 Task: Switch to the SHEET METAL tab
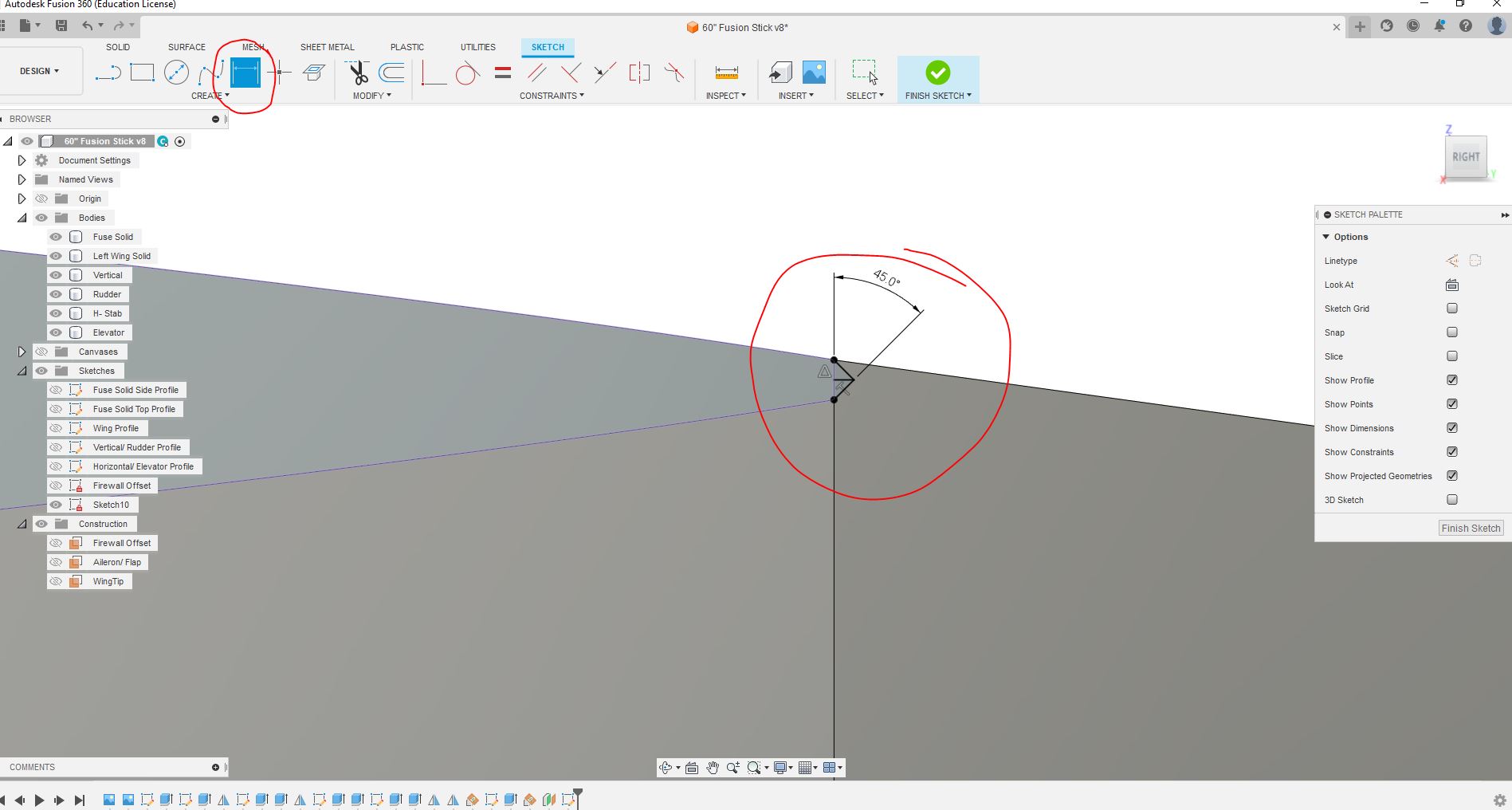327,47
